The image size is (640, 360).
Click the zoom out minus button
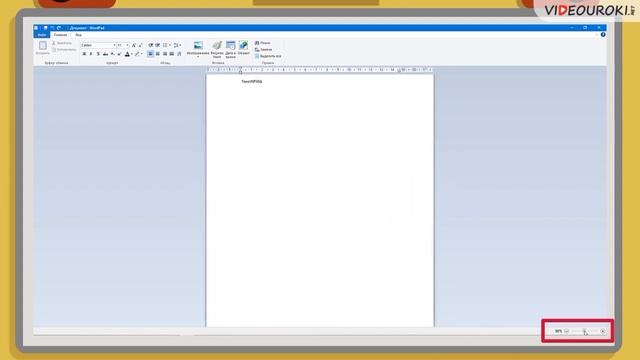[567, 331]
